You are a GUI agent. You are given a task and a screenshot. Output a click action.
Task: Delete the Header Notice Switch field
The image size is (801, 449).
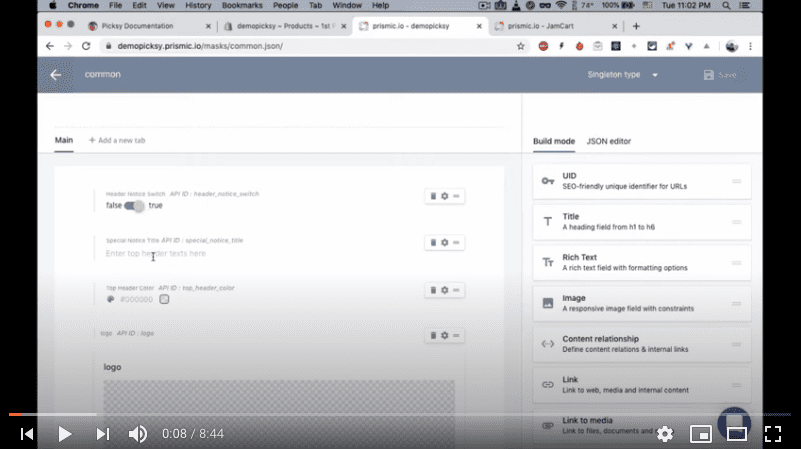click(433, 196)
